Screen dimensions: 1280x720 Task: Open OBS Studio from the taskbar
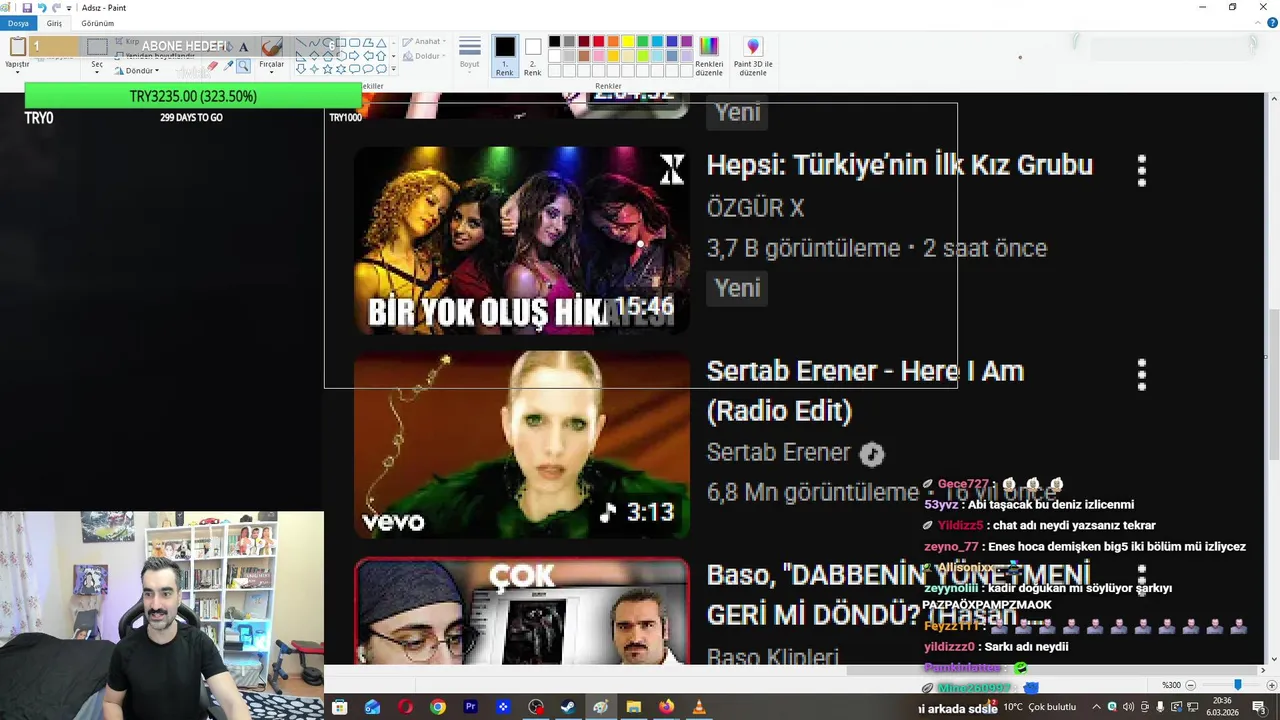(536, 707)
